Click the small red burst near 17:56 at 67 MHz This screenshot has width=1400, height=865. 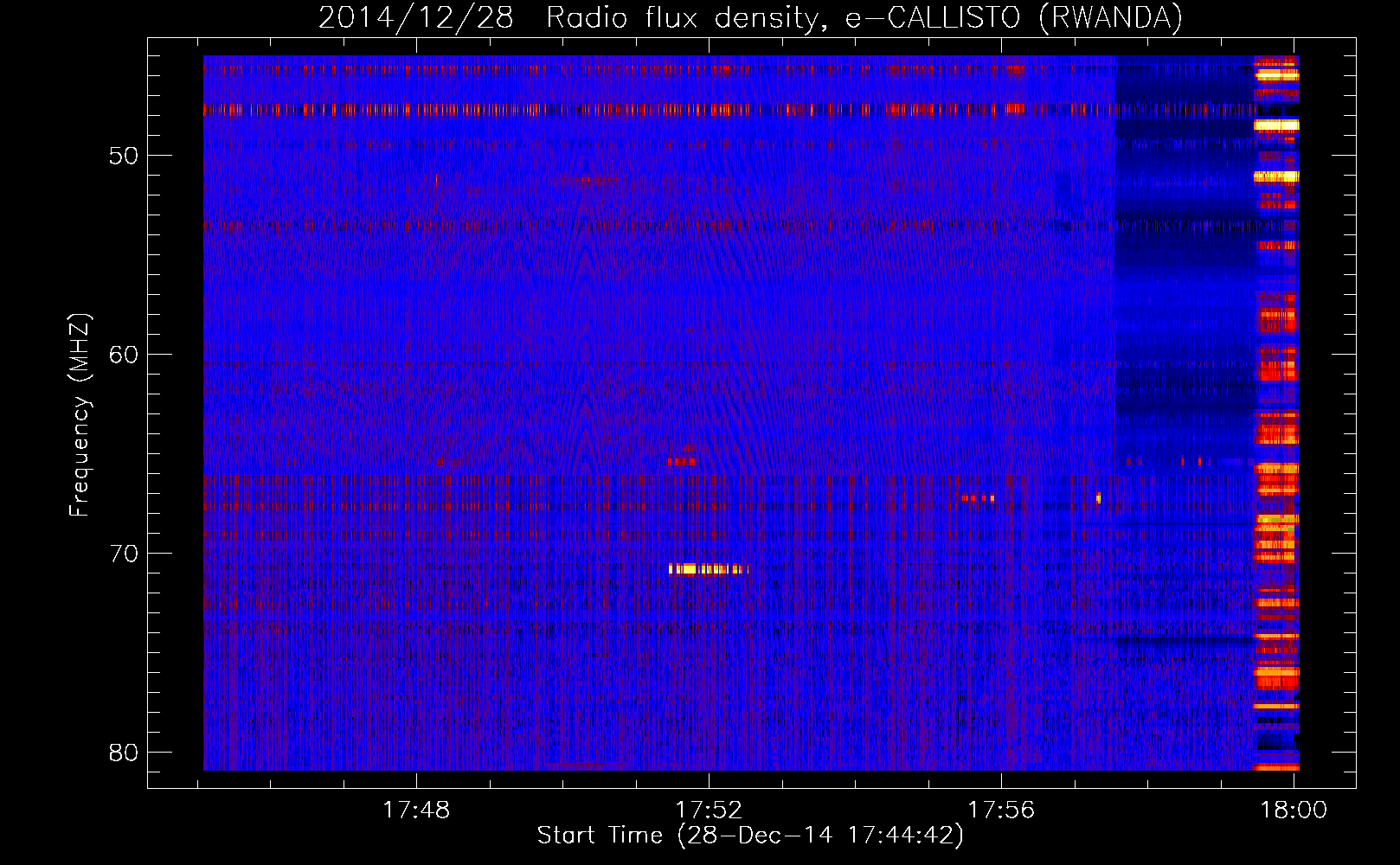[978, 498]
